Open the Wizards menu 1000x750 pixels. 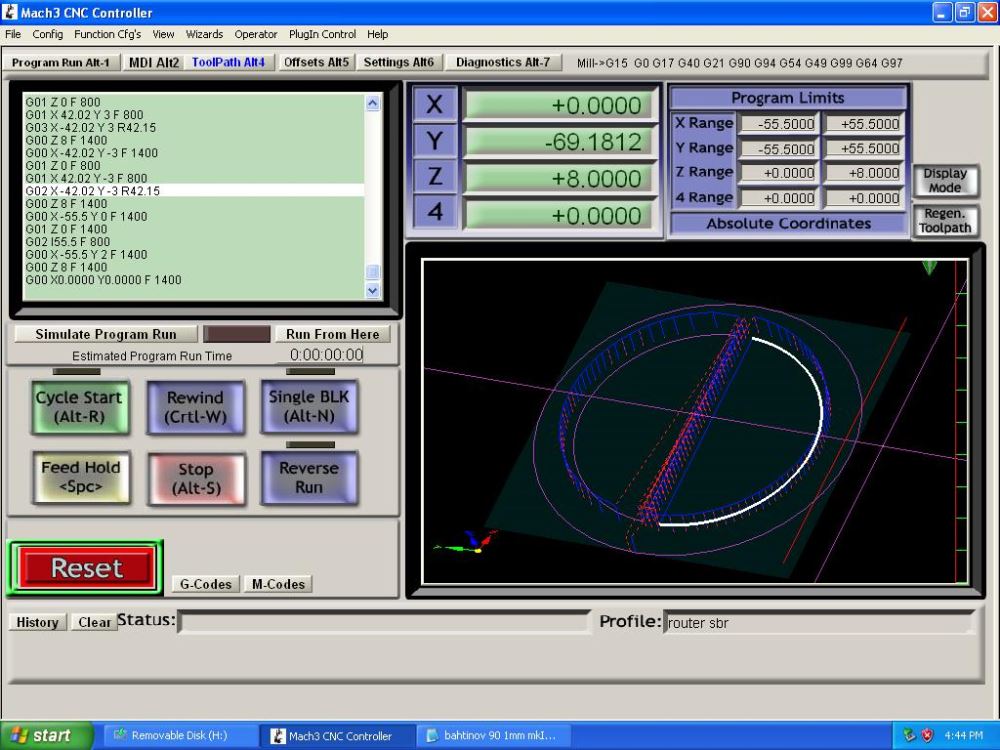(x=204, y=34)
